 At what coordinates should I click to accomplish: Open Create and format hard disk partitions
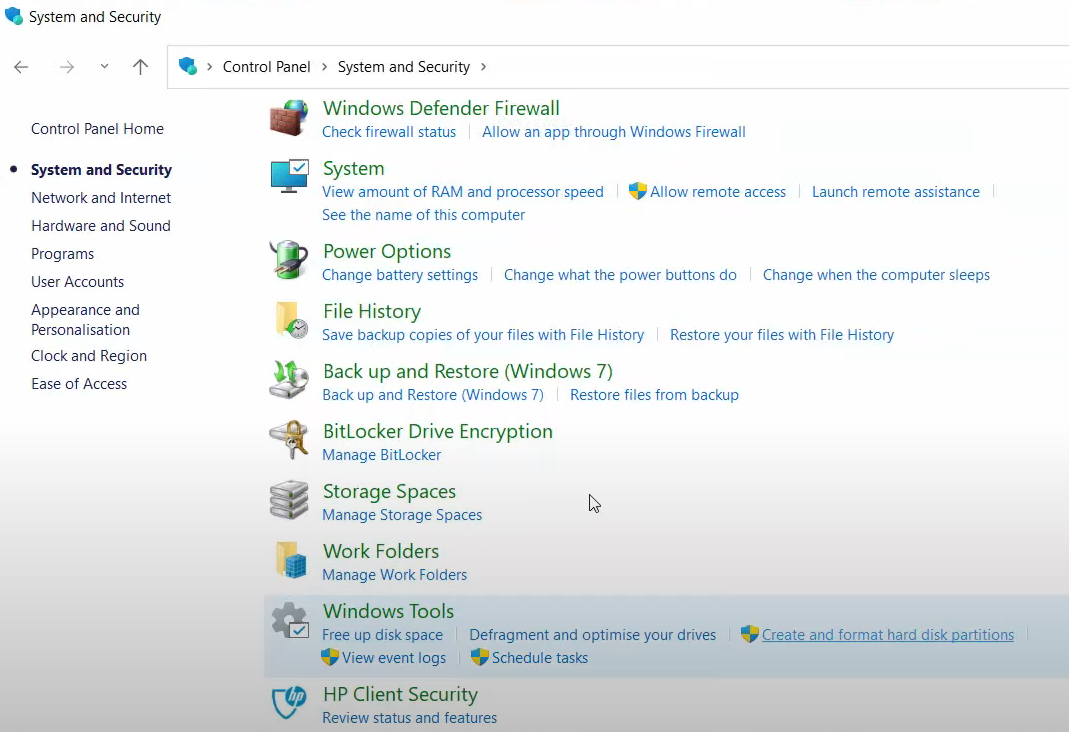tap(887, 635)
